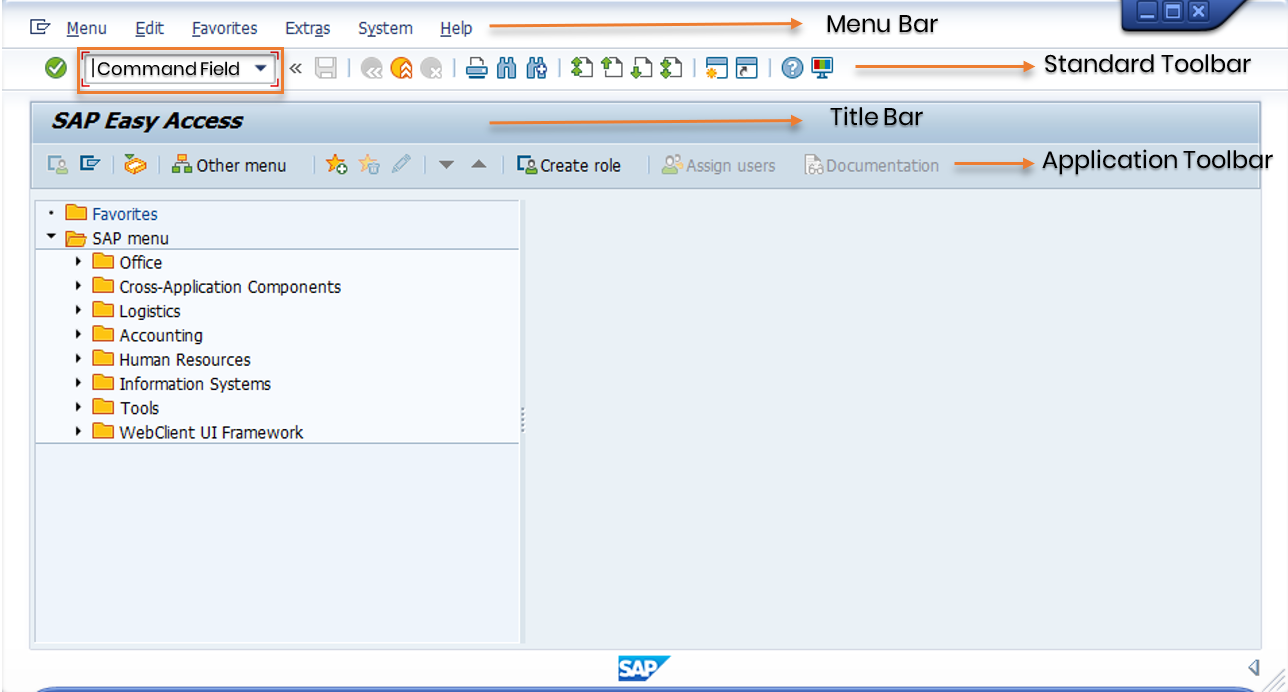Viewport: 1288px width, 692px height.
Task: Click the Create role button
Action: coord(569,165)
